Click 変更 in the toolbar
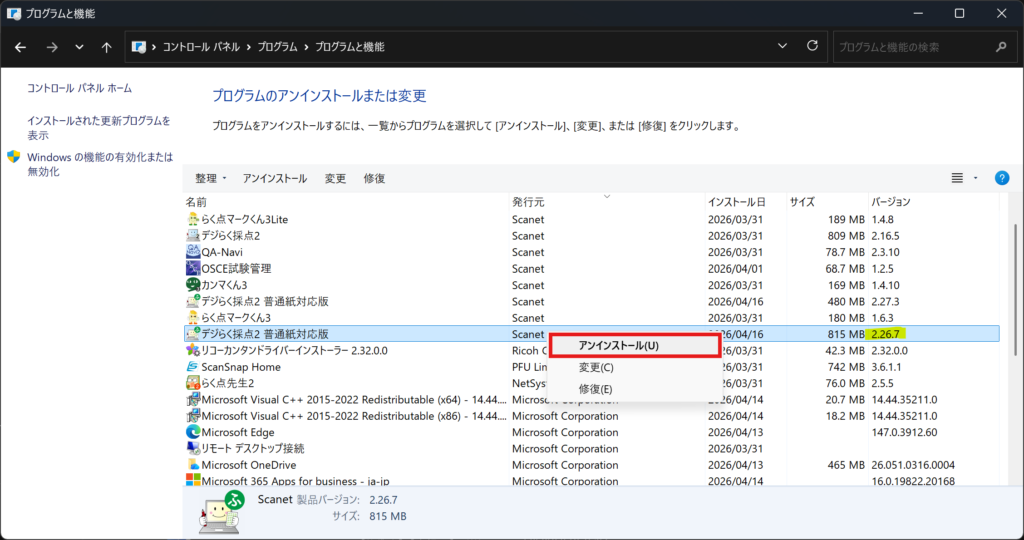The image size is (1024, 540). point(336,178)
